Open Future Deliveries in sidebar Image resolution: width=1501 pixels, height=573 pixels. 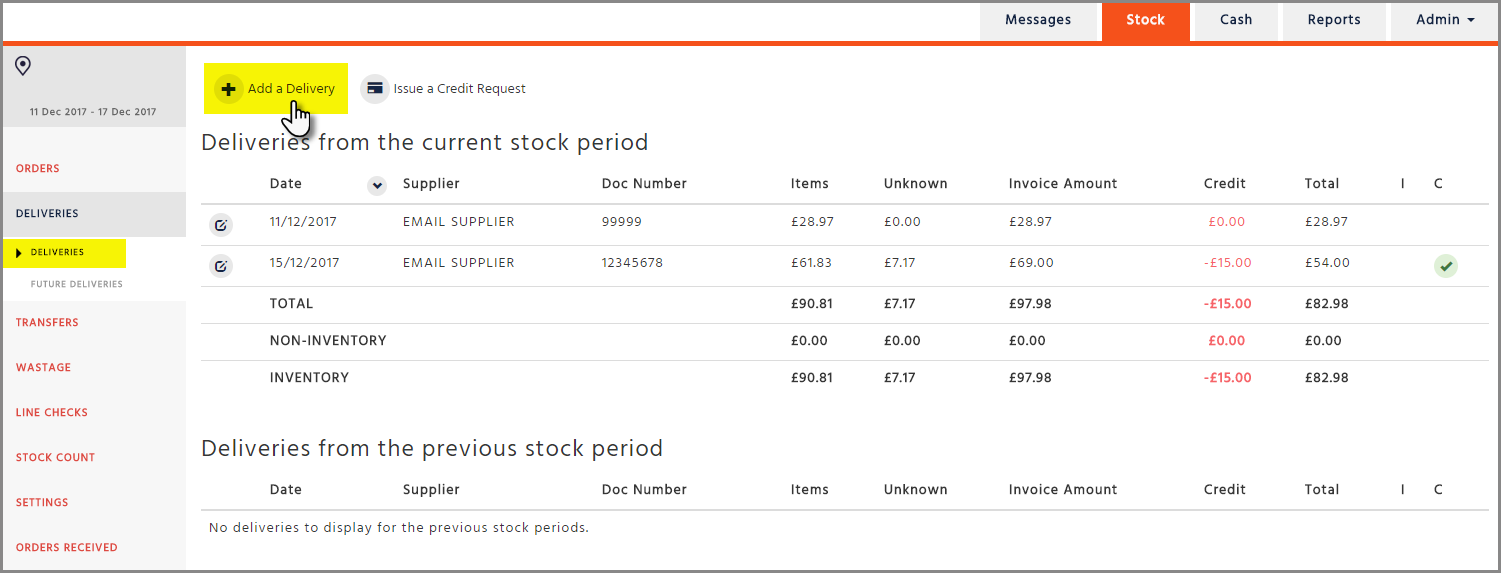[x=77, y=284]
